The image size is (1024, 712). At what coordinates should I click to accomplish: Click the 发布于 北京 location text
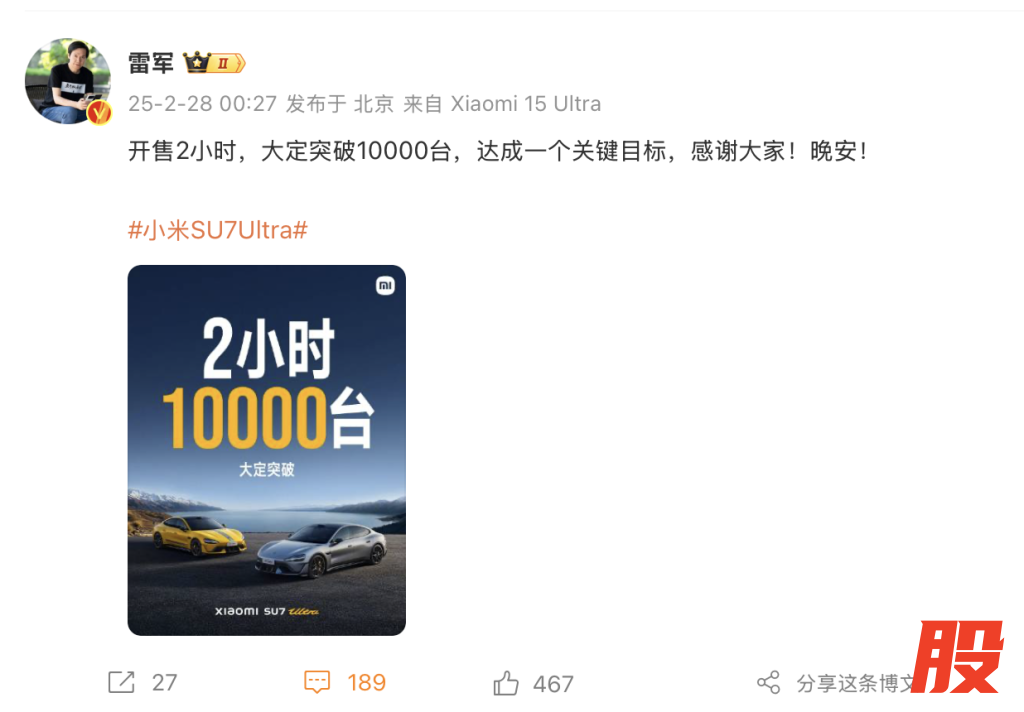click(x=340, y=104)
